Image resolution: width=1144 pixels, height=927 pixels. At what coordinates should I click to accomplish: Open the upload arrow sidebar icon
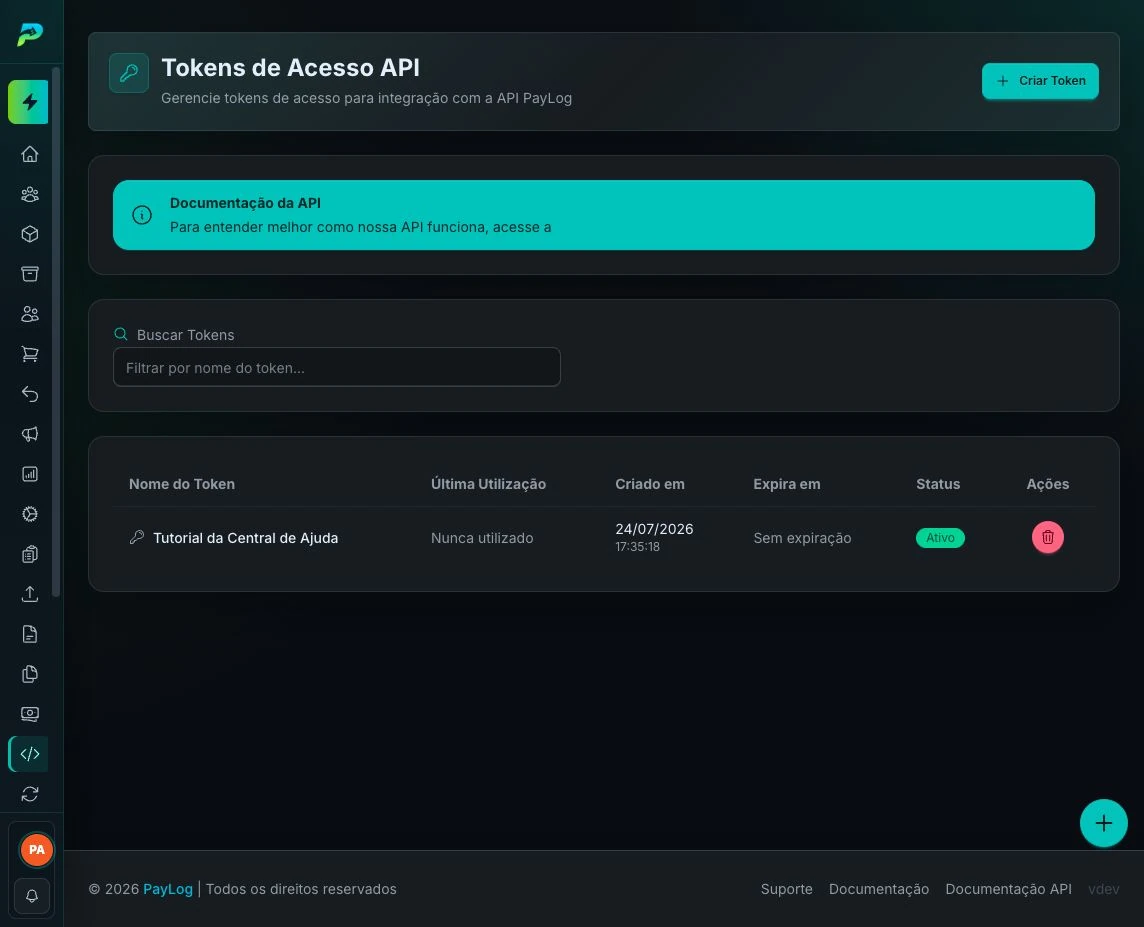pos(30,594)
